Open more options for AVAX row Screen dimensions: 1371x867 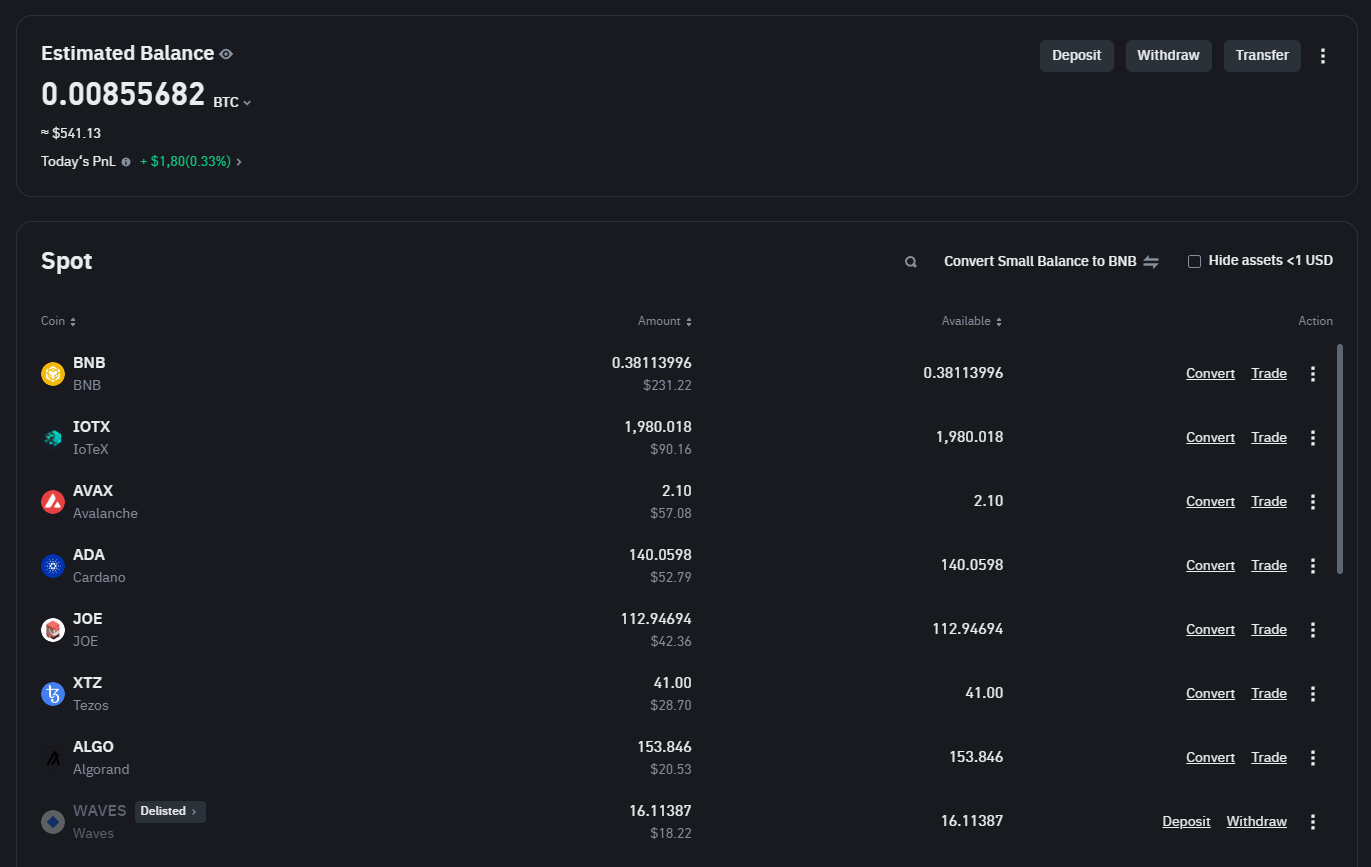click(x=1313, y=502)
